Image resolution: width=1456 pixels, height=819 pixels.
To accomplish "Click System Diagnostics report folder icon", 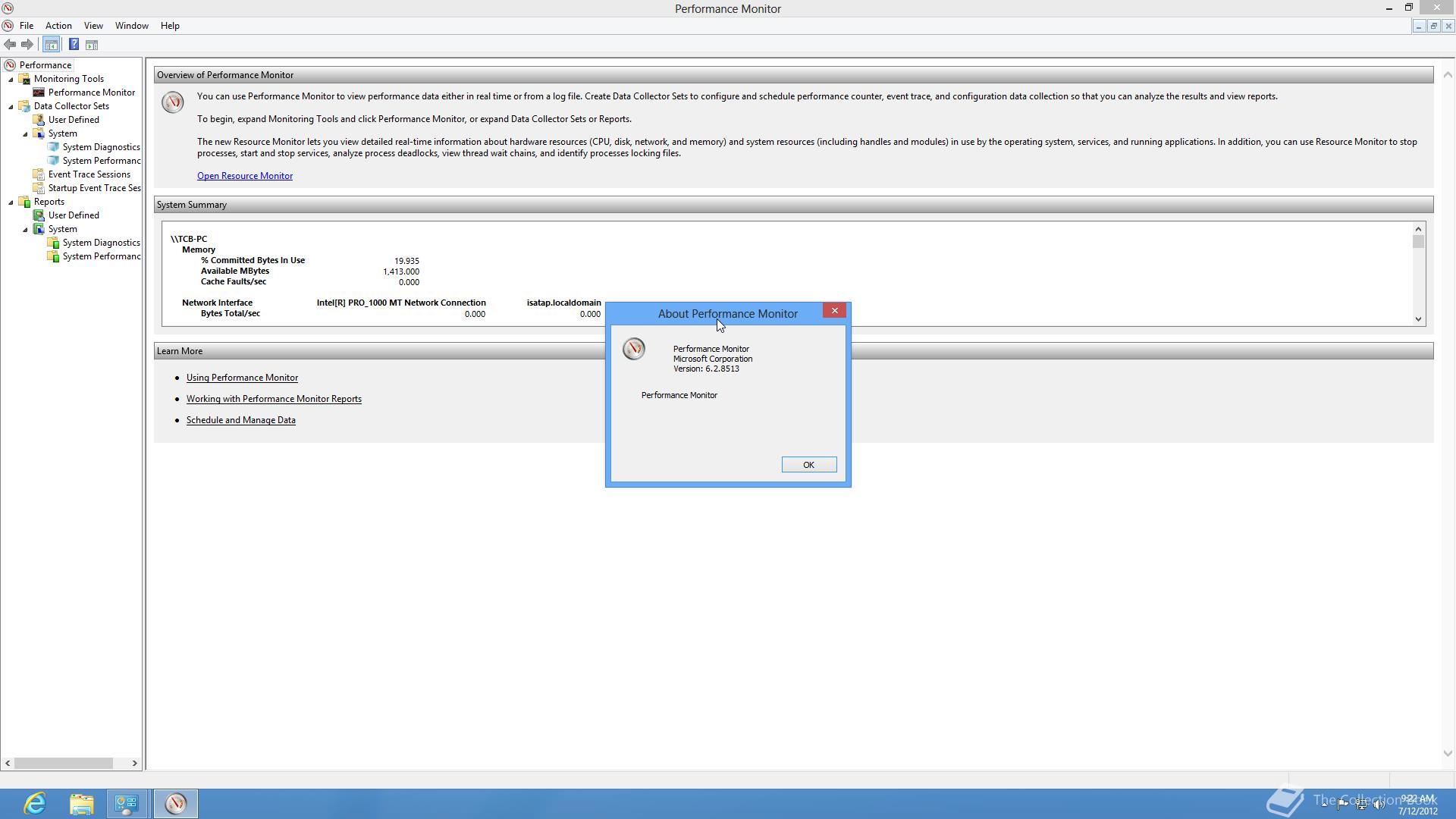I will tap(53, 243).
